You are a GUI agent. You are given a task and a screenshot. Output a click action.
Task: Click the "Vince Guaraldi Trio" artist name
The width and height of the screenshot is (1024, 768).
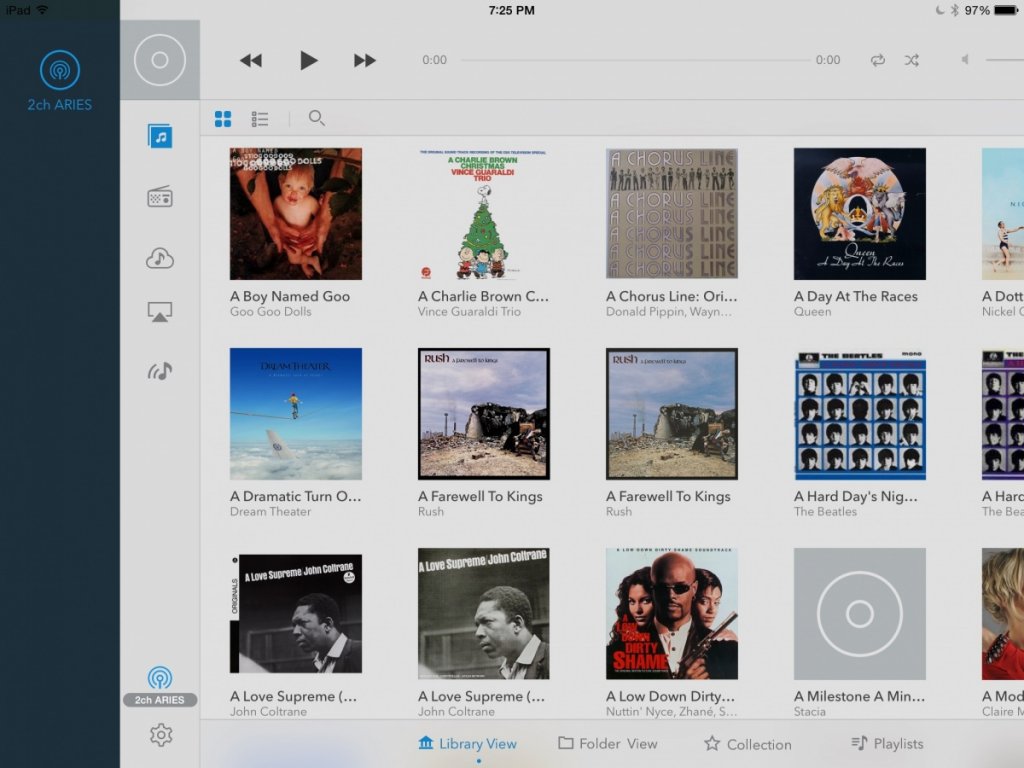coord(470,312)
